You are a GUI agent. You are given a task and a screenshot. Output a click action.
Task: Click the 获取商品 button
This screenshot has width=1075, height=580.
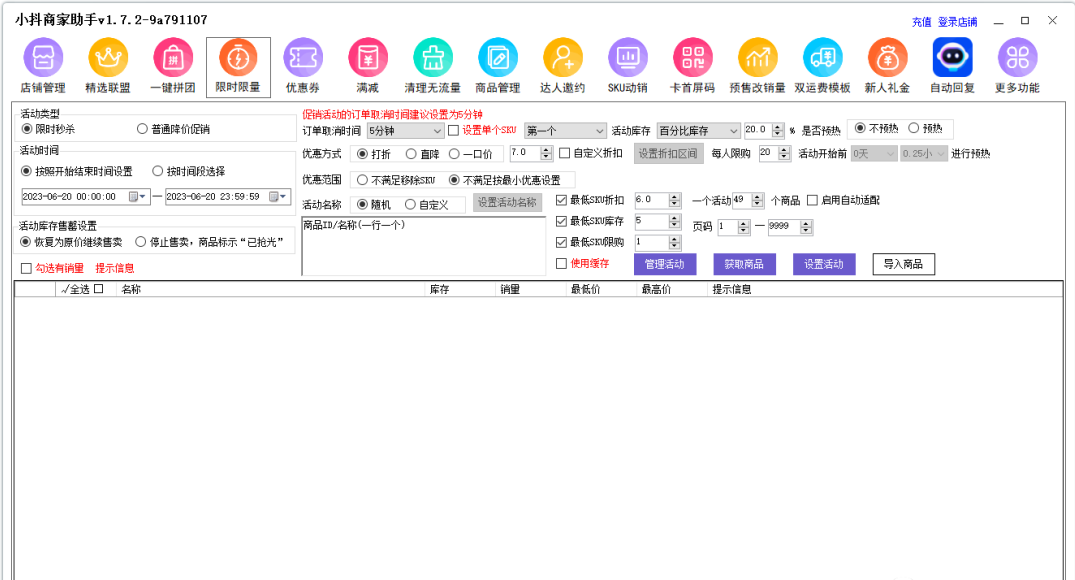[744, 265]
